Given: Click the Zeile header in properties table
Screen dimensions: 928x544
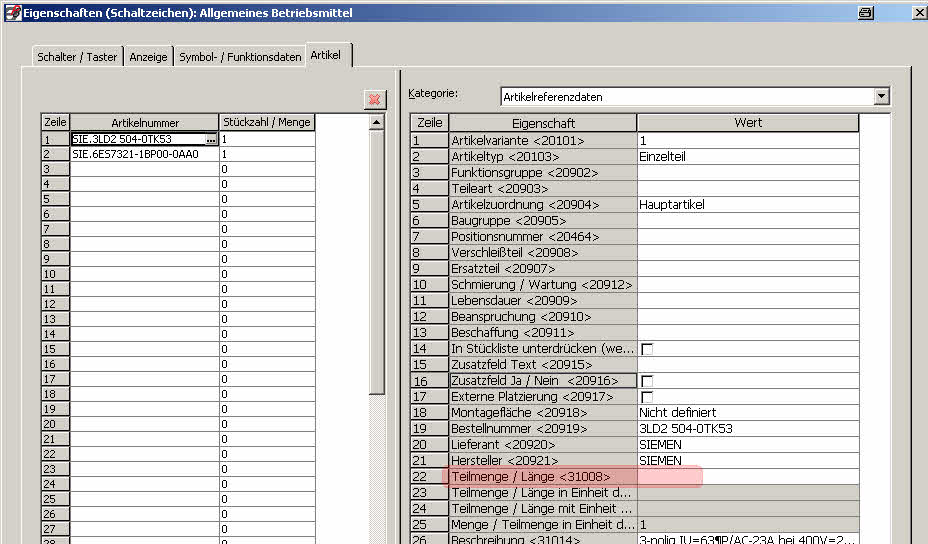Looking at the screenshot, I should [x=429, y=123].
